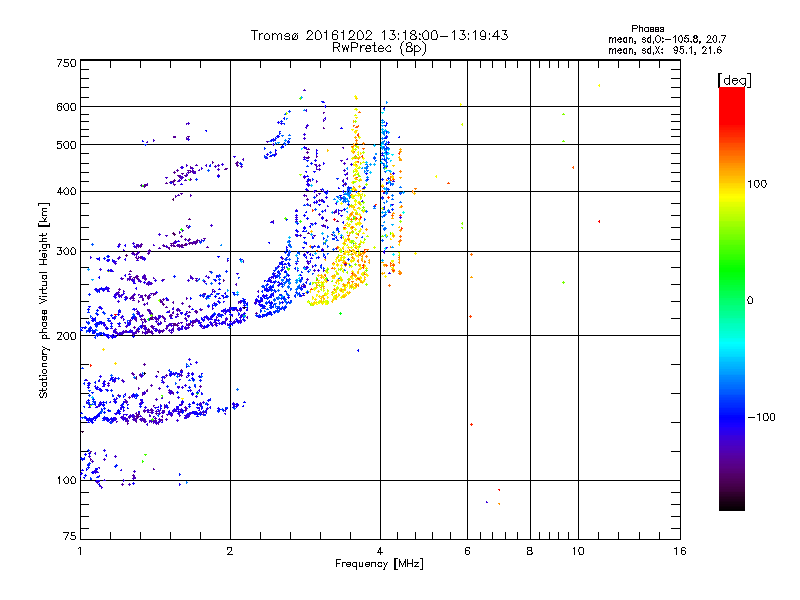Click the y-axis tick label '600'
800x600 pixels.
tap(66, 107)
